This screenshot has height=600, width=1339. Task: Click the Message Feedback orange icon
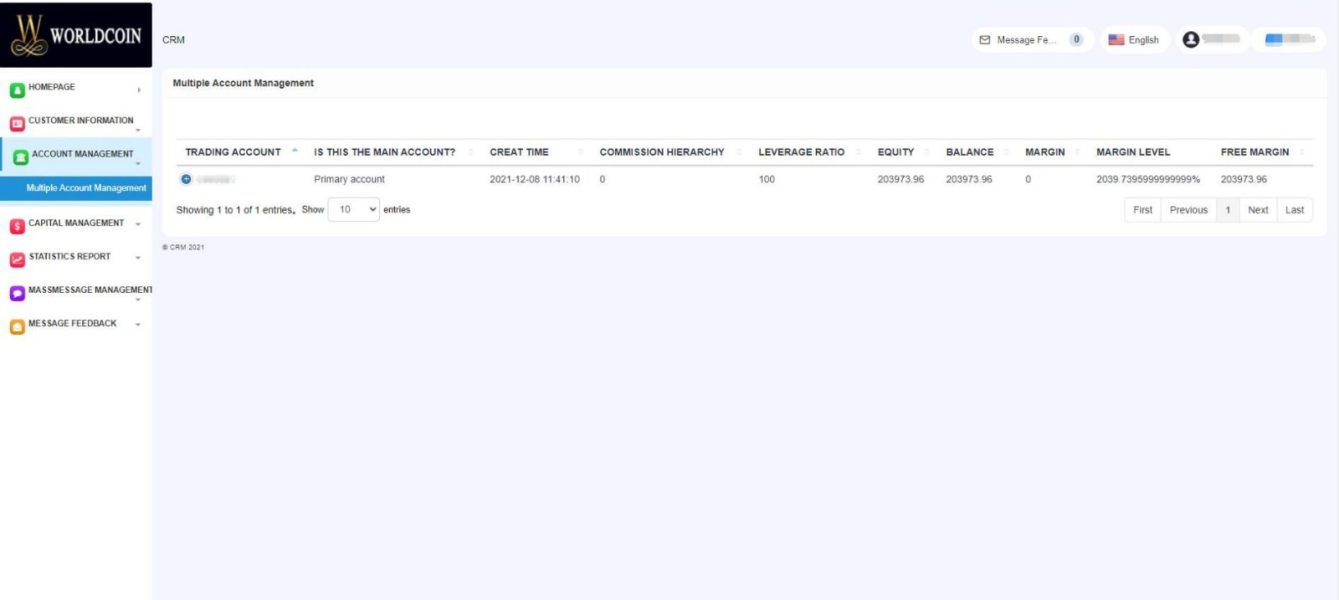(17, 326)
